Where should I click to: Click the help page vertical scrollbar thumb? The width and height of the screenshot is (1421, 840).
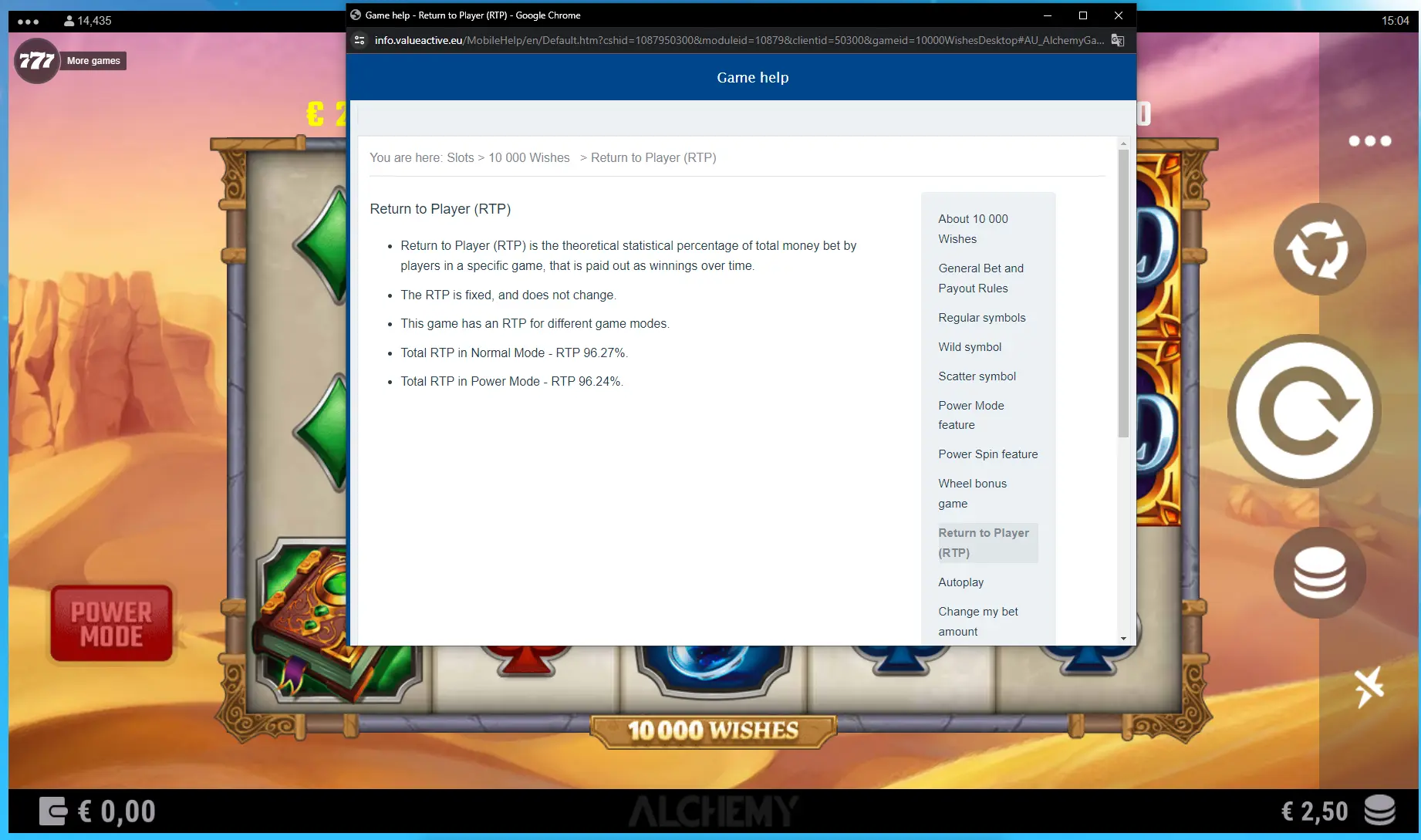click(x=1123, y=293)
